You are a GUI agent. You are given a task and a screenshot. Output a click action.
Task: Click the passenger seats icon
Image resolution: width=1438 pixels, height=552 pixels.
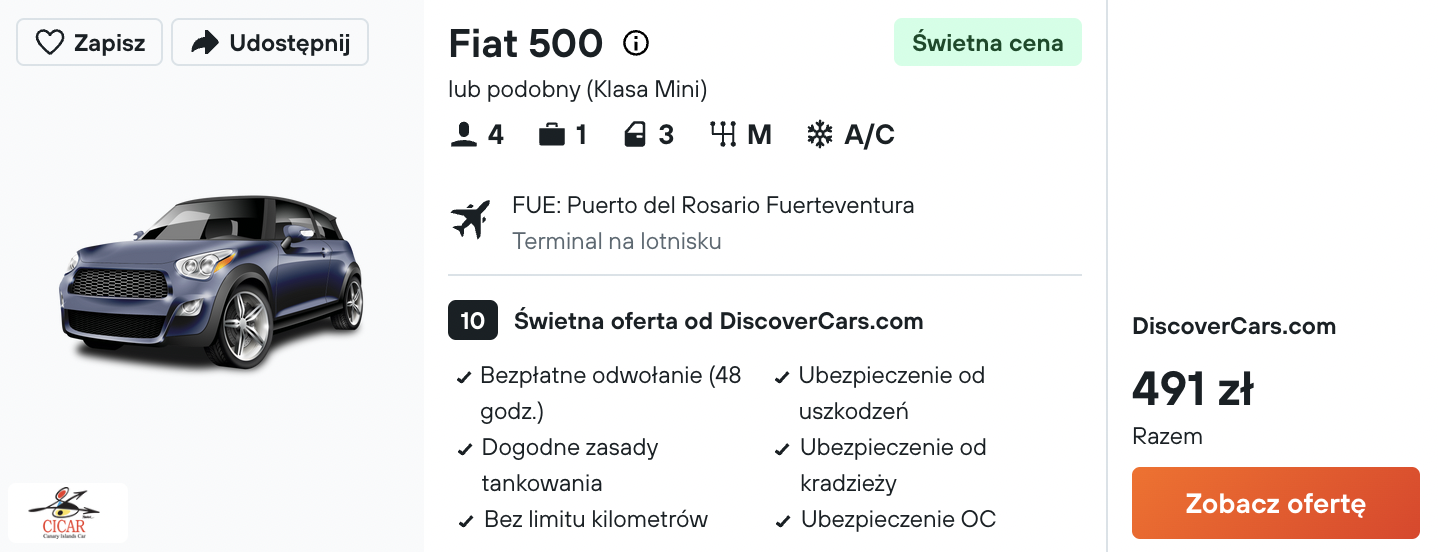464,135
